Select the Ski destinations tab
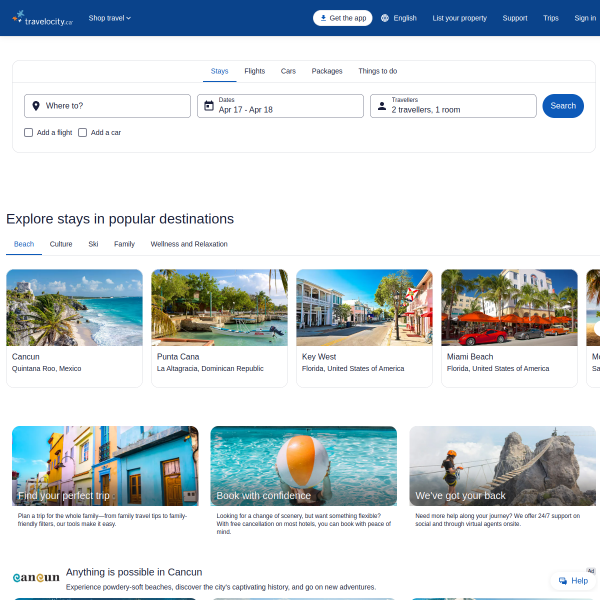 tap(93, 244)
